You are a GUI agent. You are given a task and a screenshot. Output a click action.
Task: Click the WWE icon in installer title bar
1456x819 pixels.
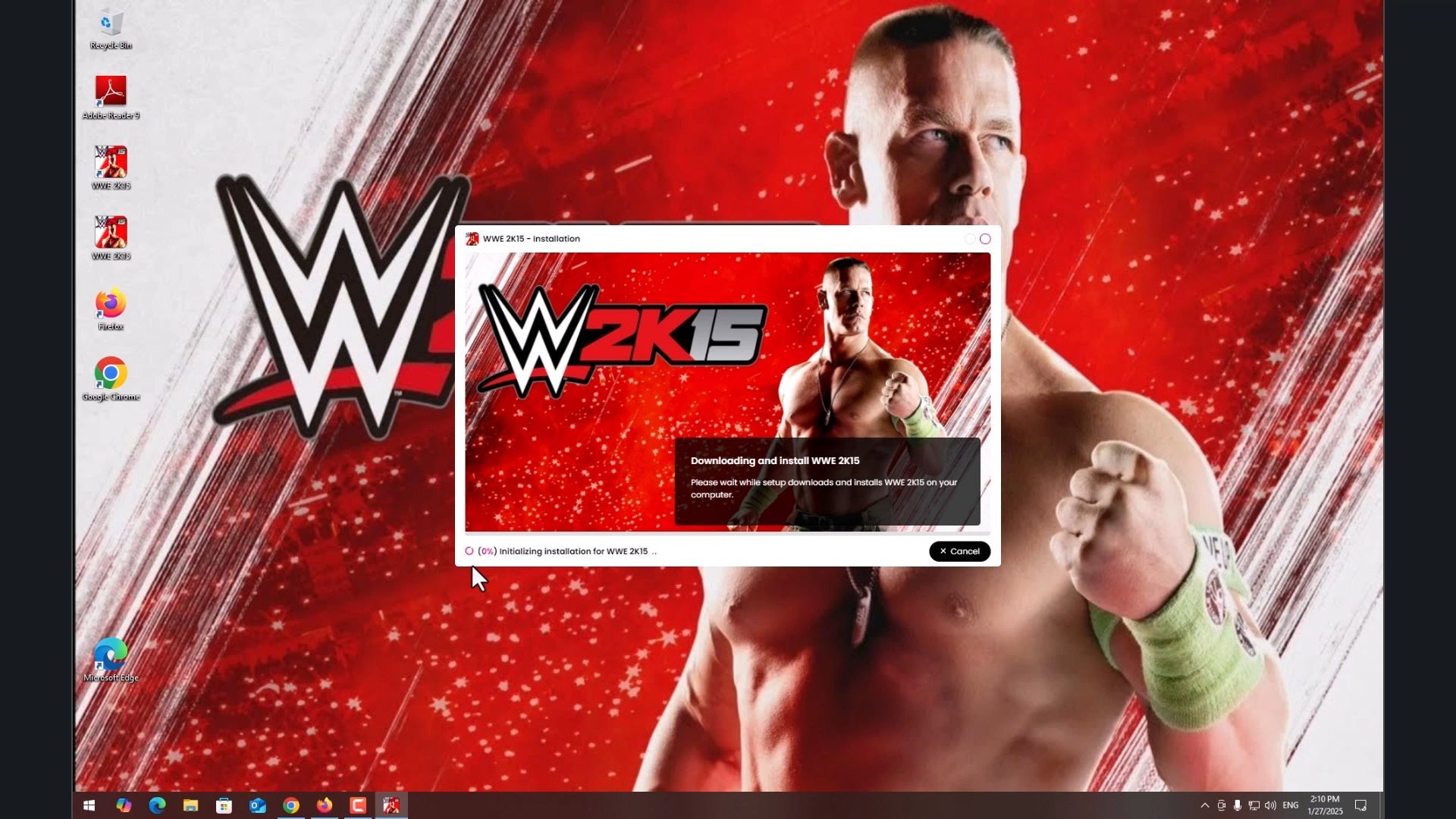(x=472, y=239)
